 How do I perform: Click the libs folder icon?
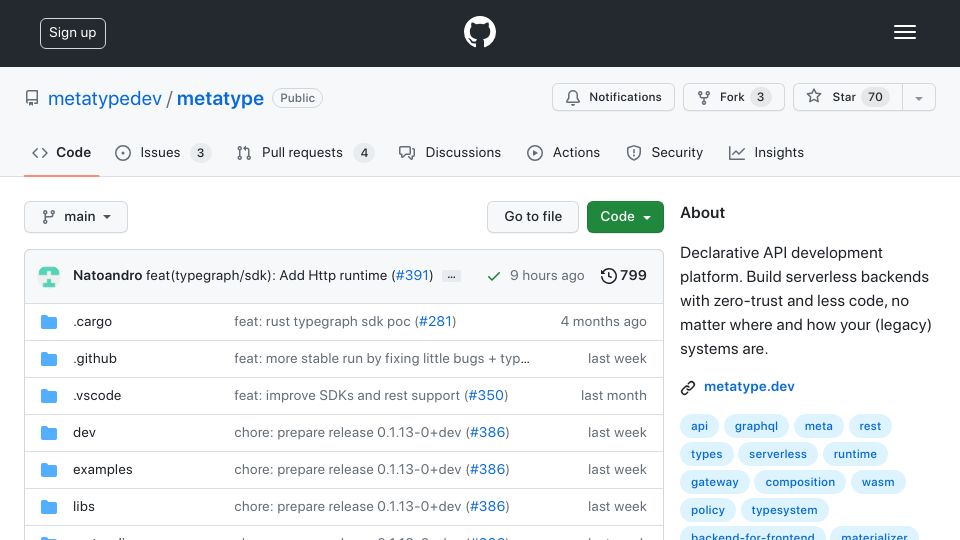49,507
